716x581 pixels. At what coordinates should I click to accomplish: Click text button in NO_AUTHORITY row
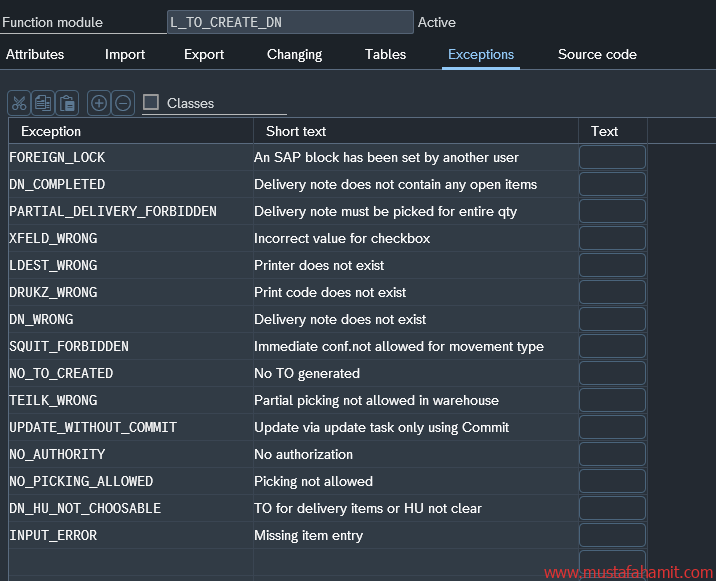point(612,454)
